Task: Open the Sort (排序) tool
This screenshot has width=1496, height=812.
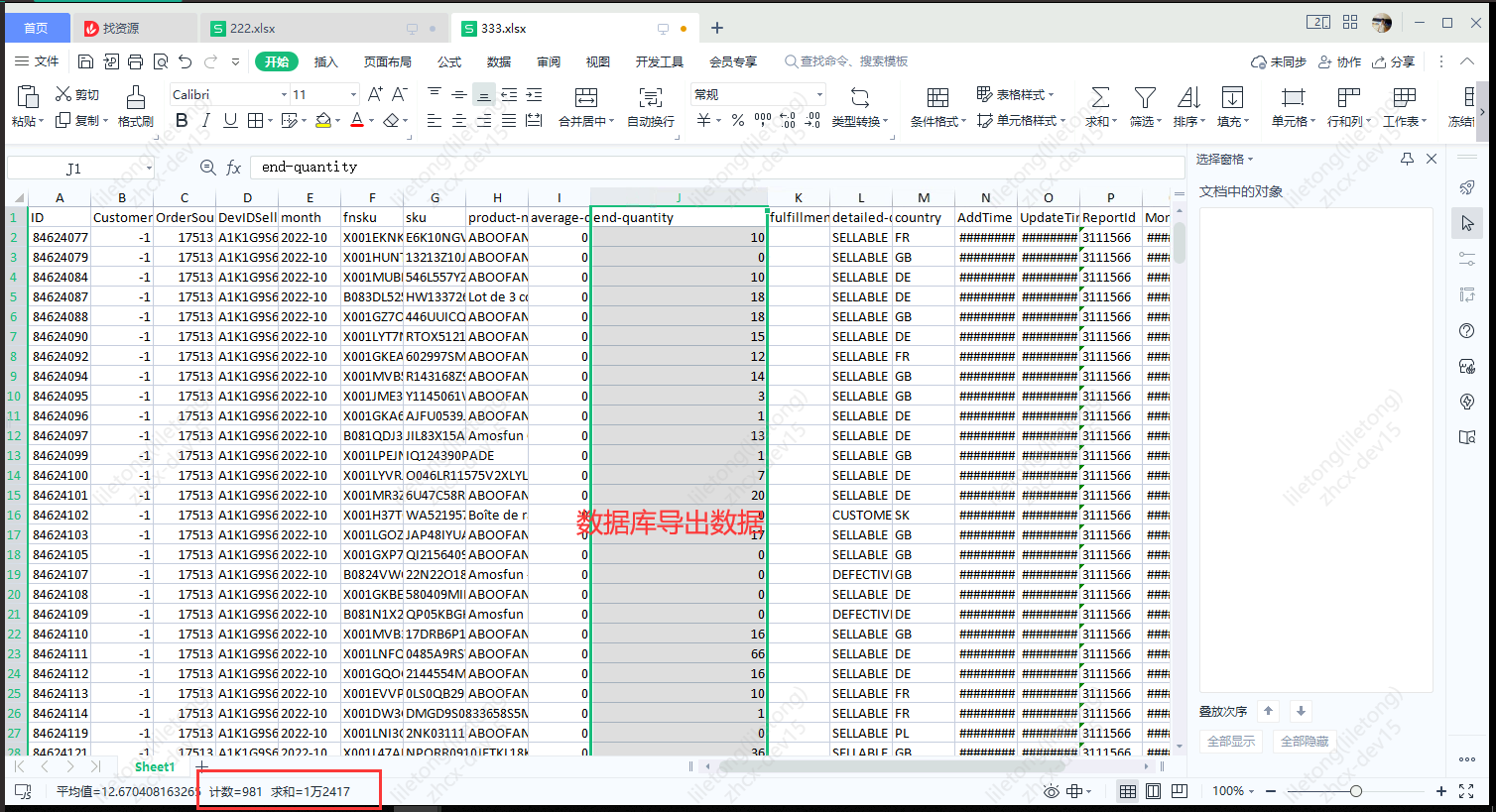Action: tap(1188, 106)
